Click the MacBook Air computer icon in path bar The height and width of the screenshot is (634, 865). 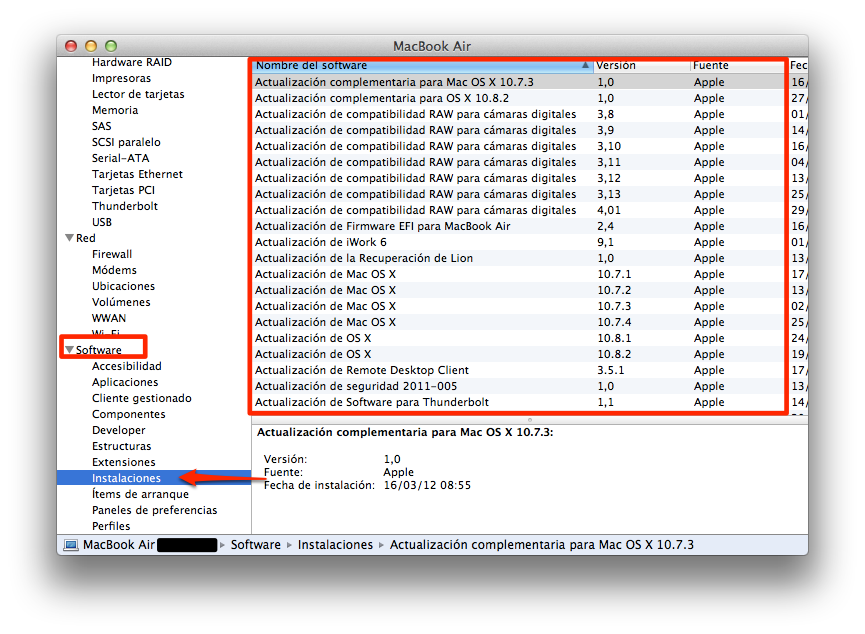coord(71,545)
